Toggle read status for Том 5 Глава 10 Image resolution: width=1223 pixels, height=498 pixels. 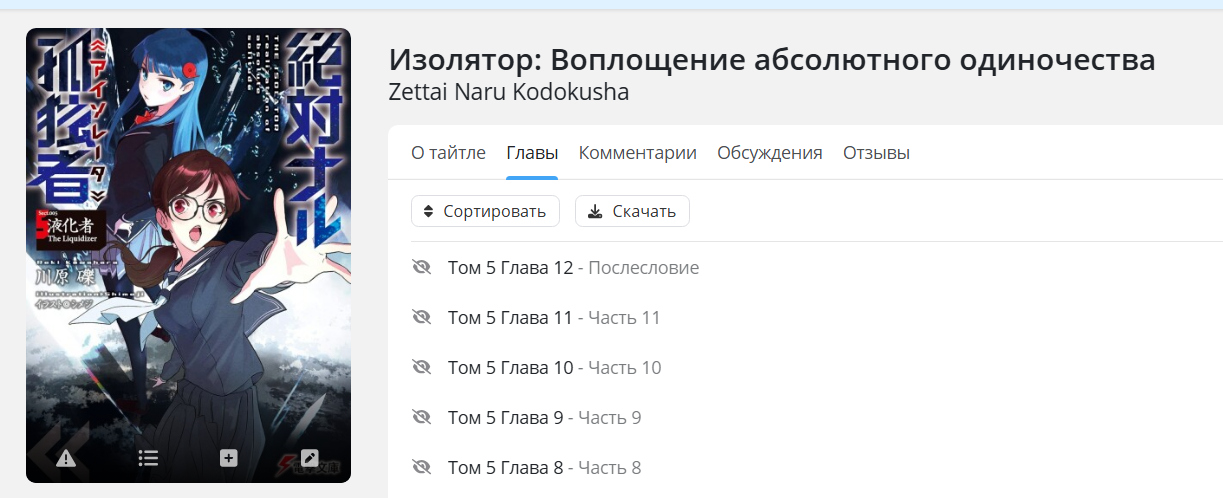click(421, 367)
